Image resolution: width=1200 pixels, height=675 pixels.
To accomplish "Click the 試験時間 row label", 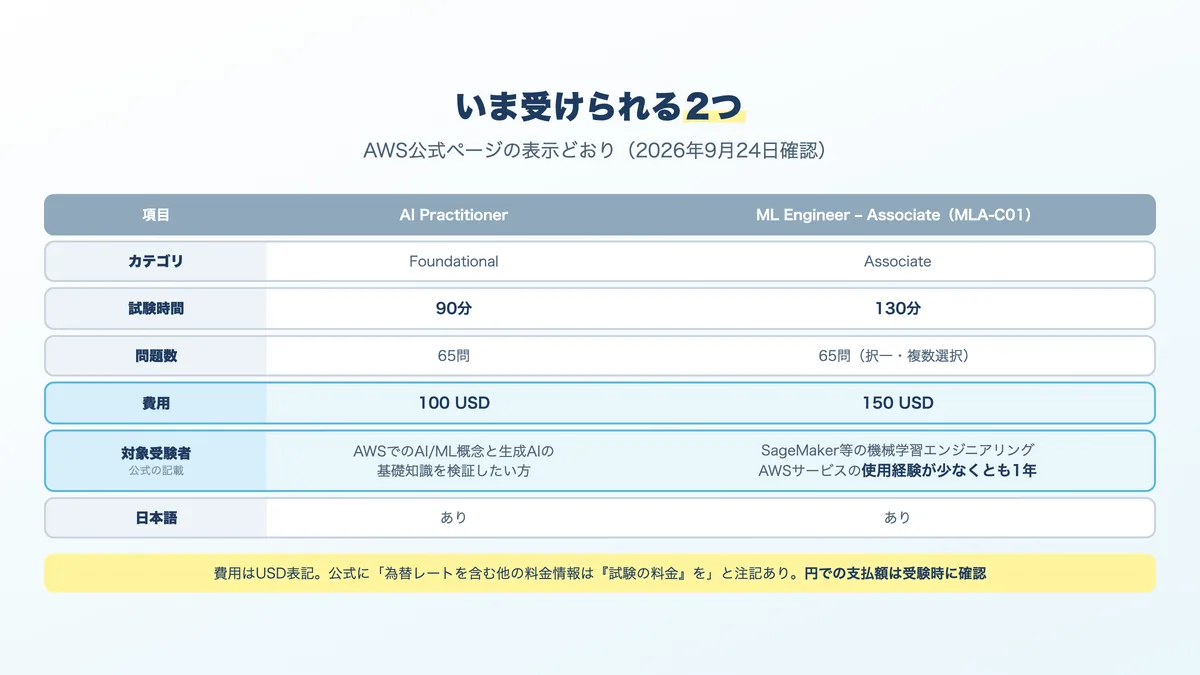I will click(156, 308).
